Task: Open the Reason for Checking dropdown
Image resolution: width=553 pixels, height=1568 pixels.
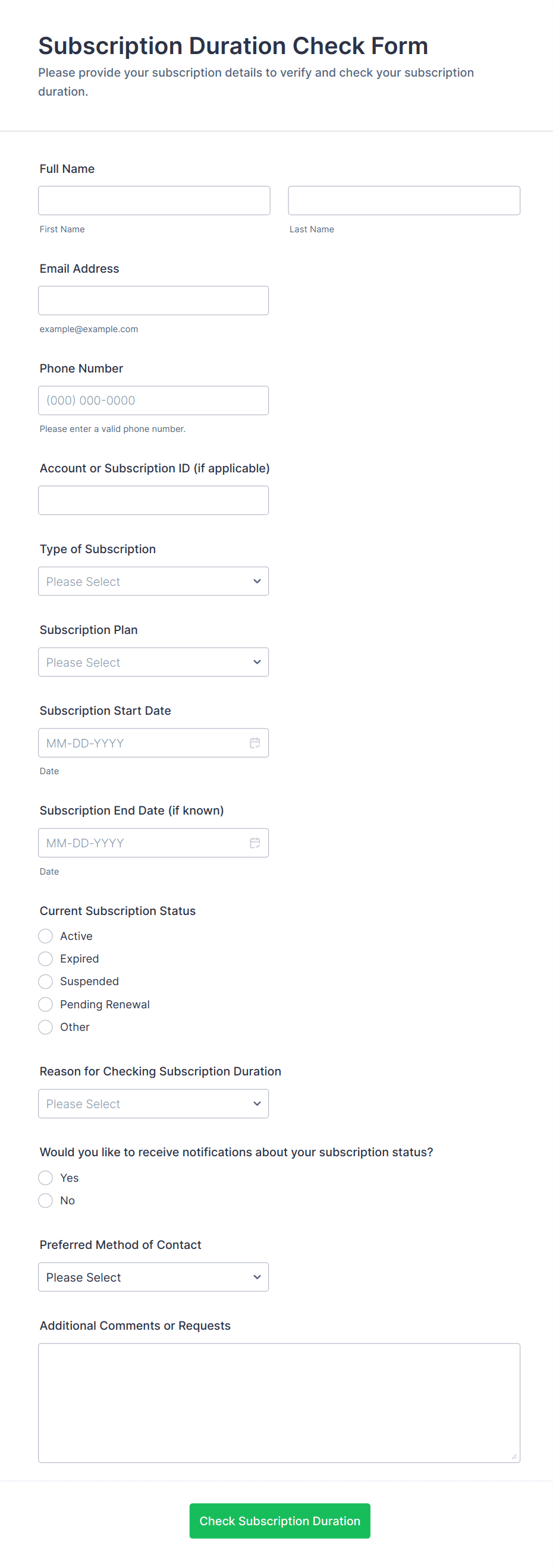Action: (153, 1103)
